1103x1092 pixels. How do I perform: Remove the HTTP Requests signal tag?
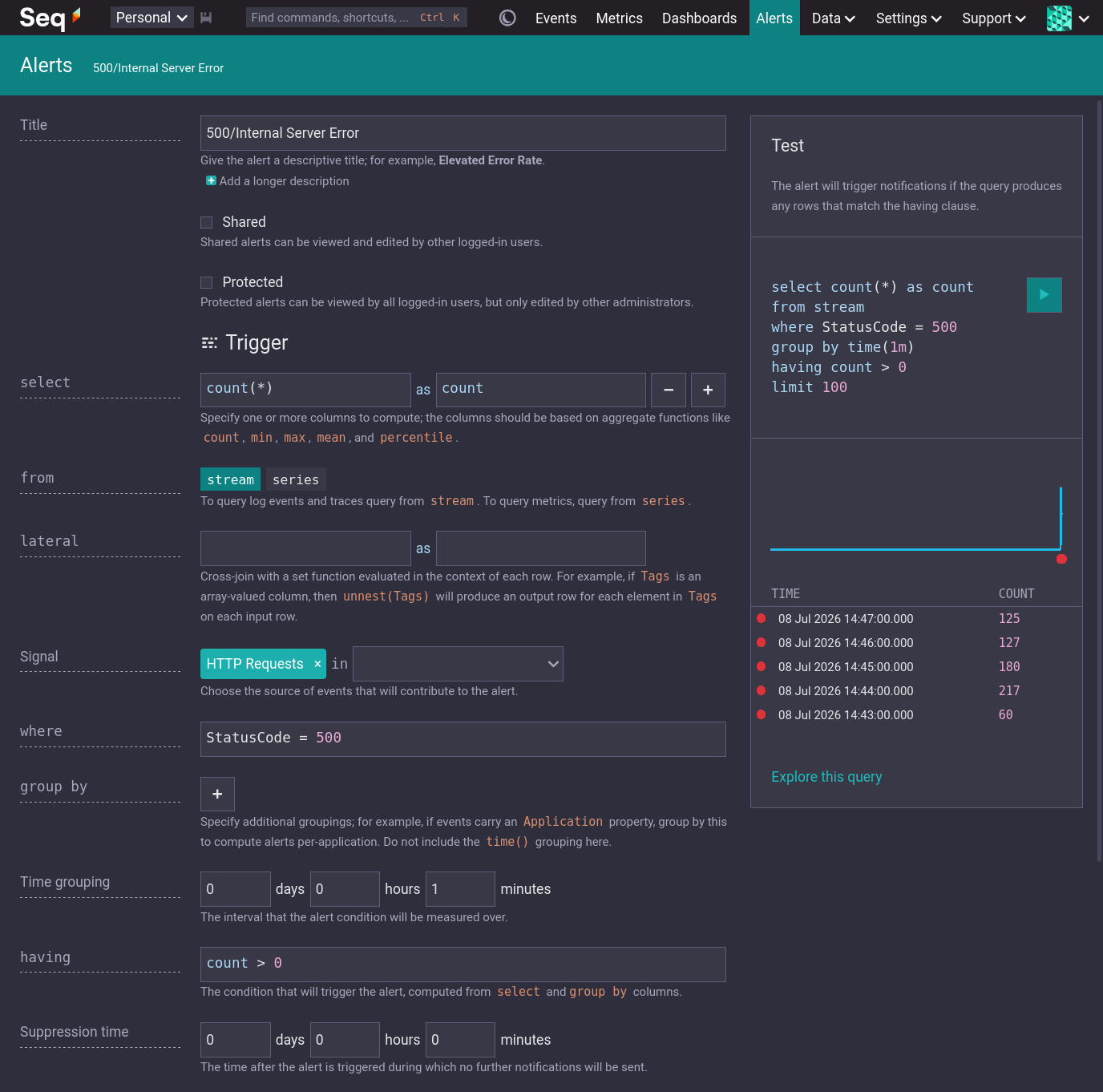click(317, 664)
